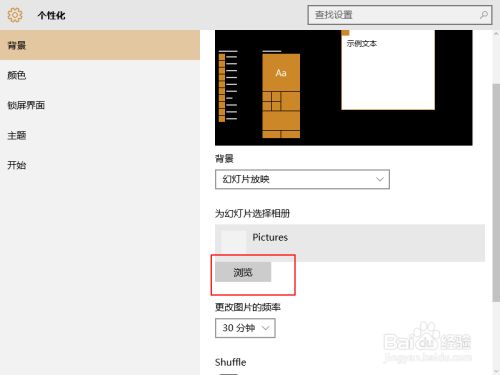The image size is (500, 375).
Task: Click the search magnifier icon
Action: pyautogui.click(x=484, y=15)
